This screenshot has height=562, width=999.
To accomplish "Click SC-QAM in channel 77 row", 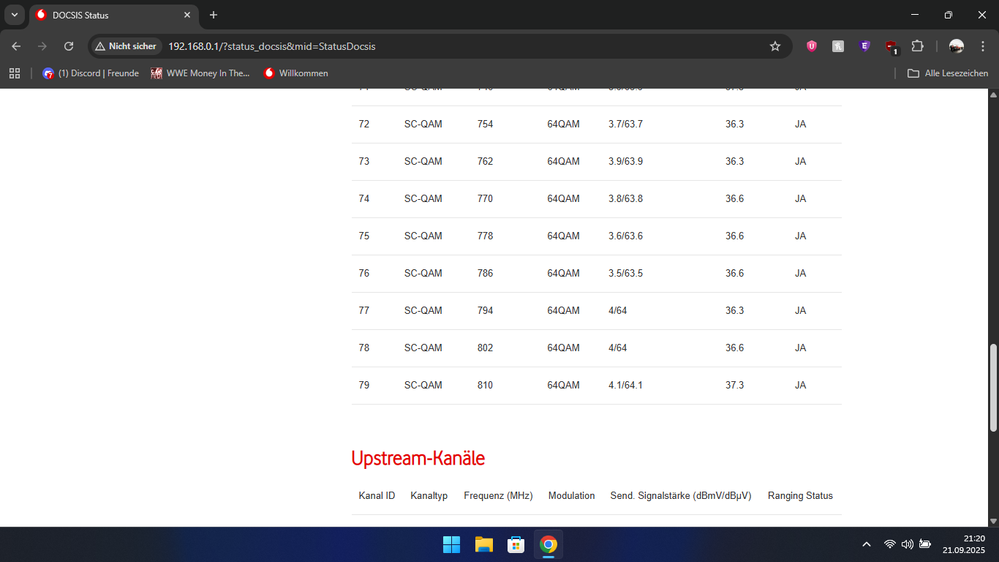I will 423,310.
